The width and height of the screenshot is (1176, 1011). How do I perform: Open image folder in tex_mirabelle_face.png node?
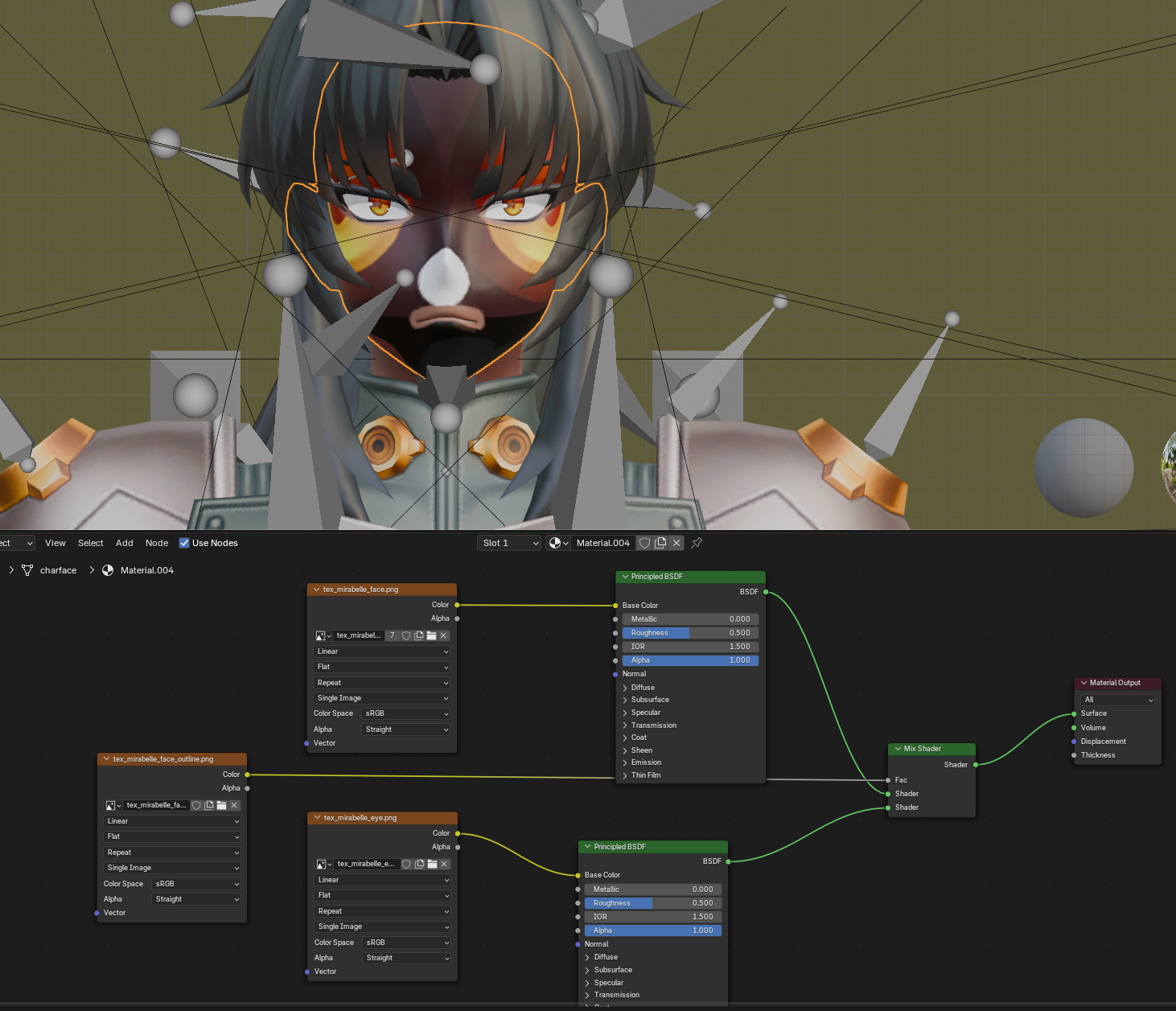431,635
